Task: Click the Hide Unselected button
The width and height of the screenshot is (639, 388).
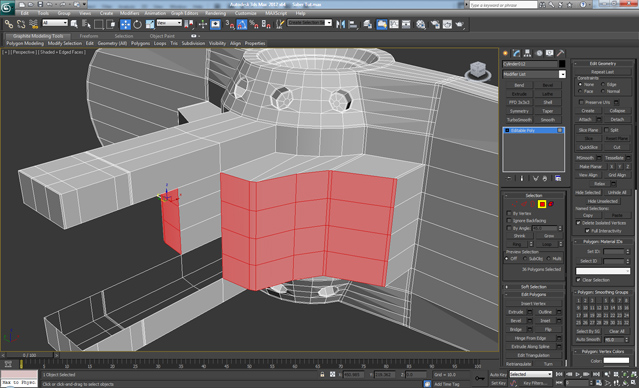Action: click(x=603, y=201)
